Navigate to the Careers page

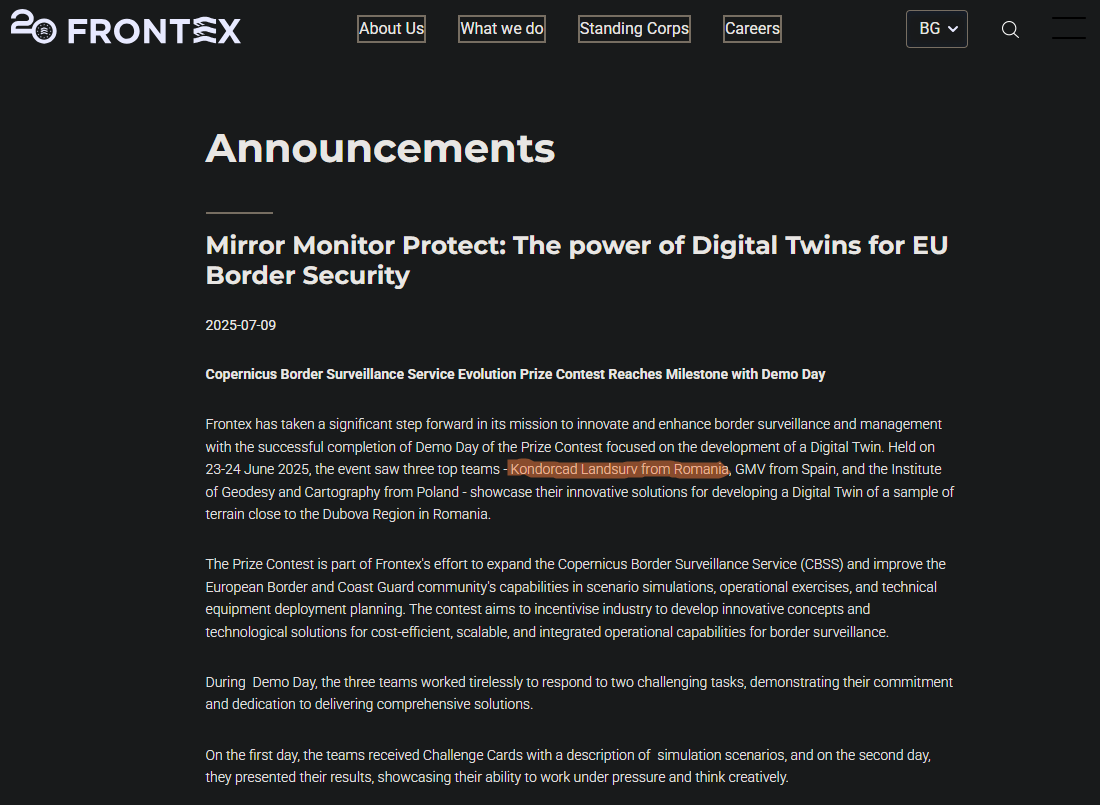click(x=752, y=29)
